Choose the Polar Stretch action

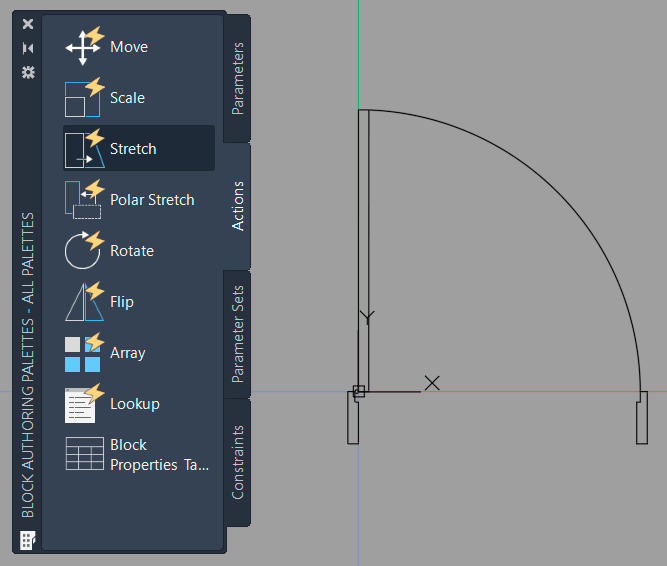(x=151, y=200)
